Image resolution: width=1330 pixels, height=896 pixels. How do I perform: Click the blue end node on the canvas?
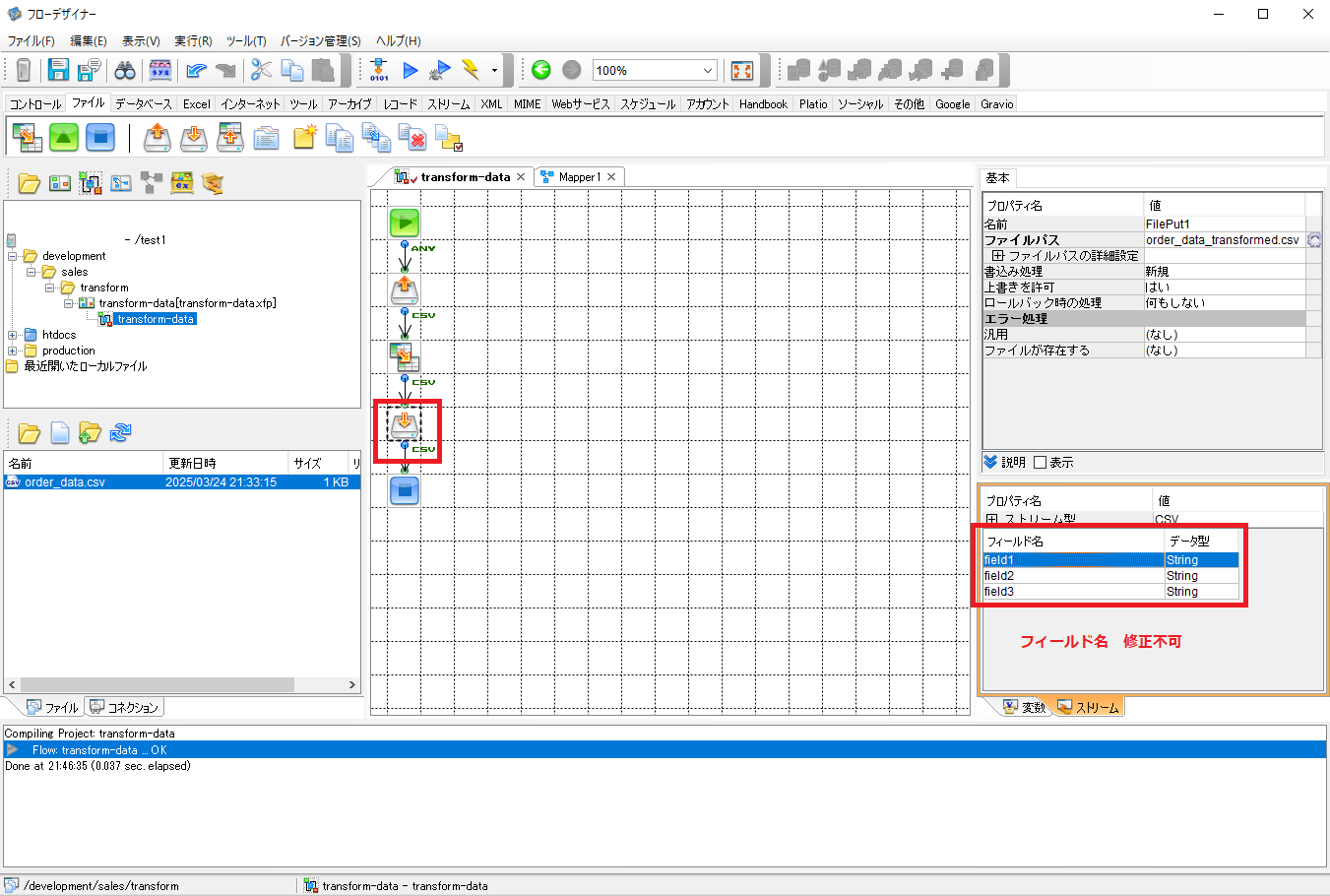(x=405, y=489)
